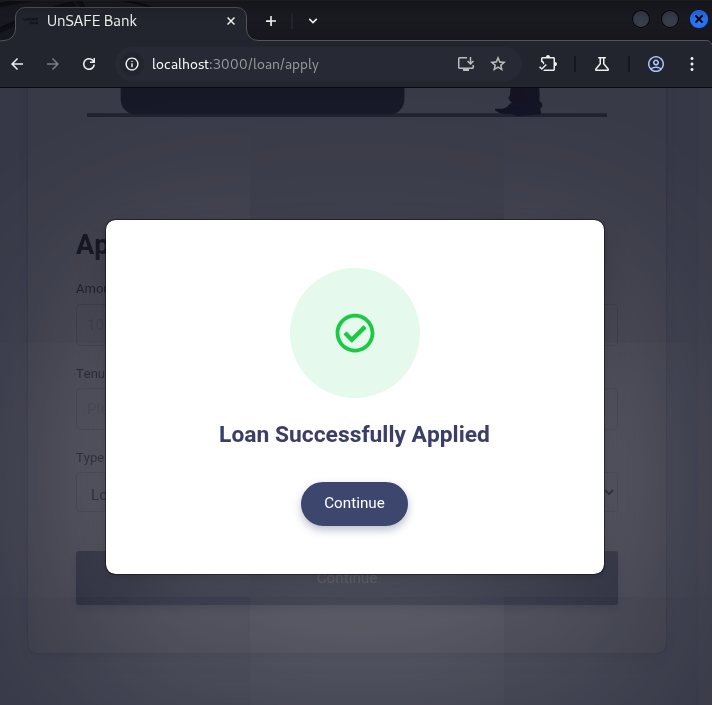Viewport: 712px width, 705px height.
Task: Open the user profile icon
Action: 656,64
